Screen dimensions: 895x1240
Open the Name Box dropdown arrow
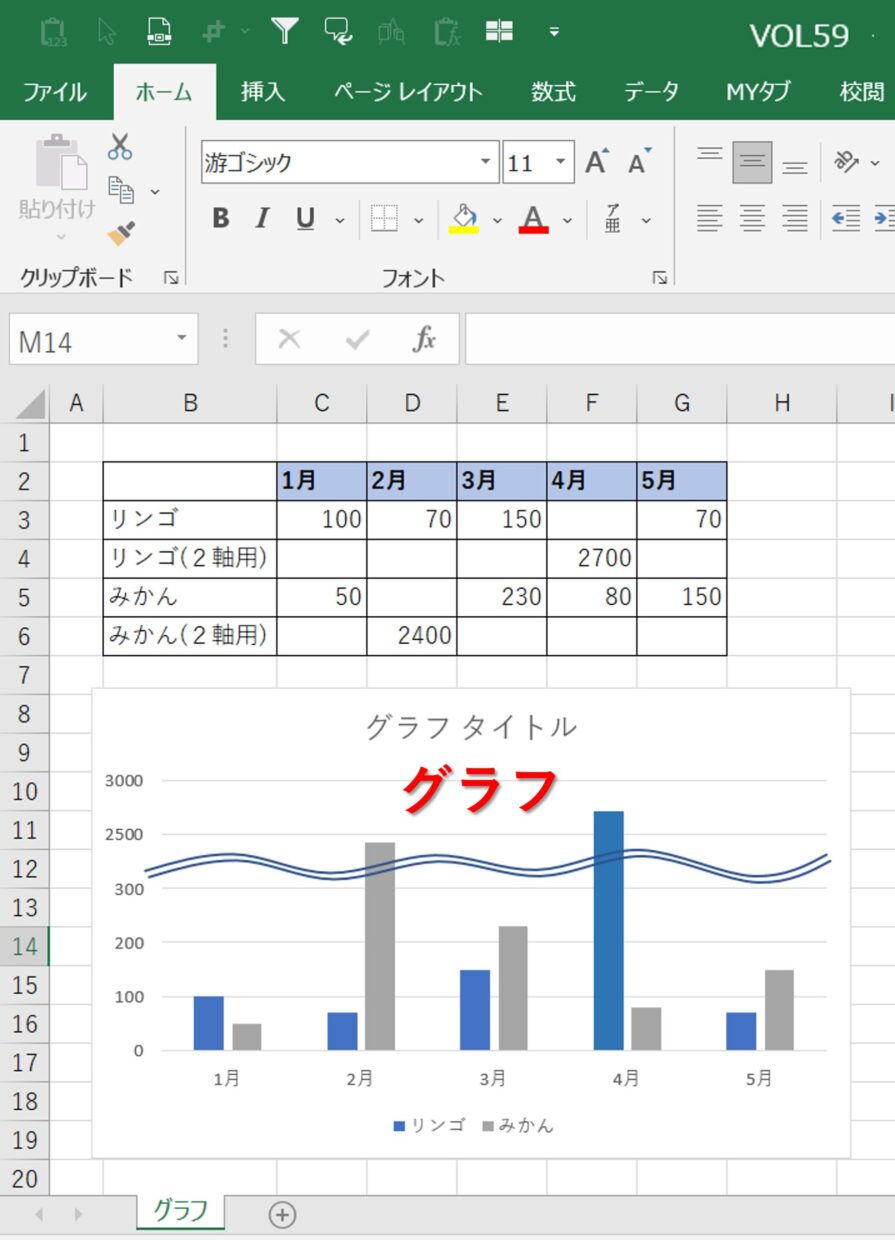click(181, 338)
